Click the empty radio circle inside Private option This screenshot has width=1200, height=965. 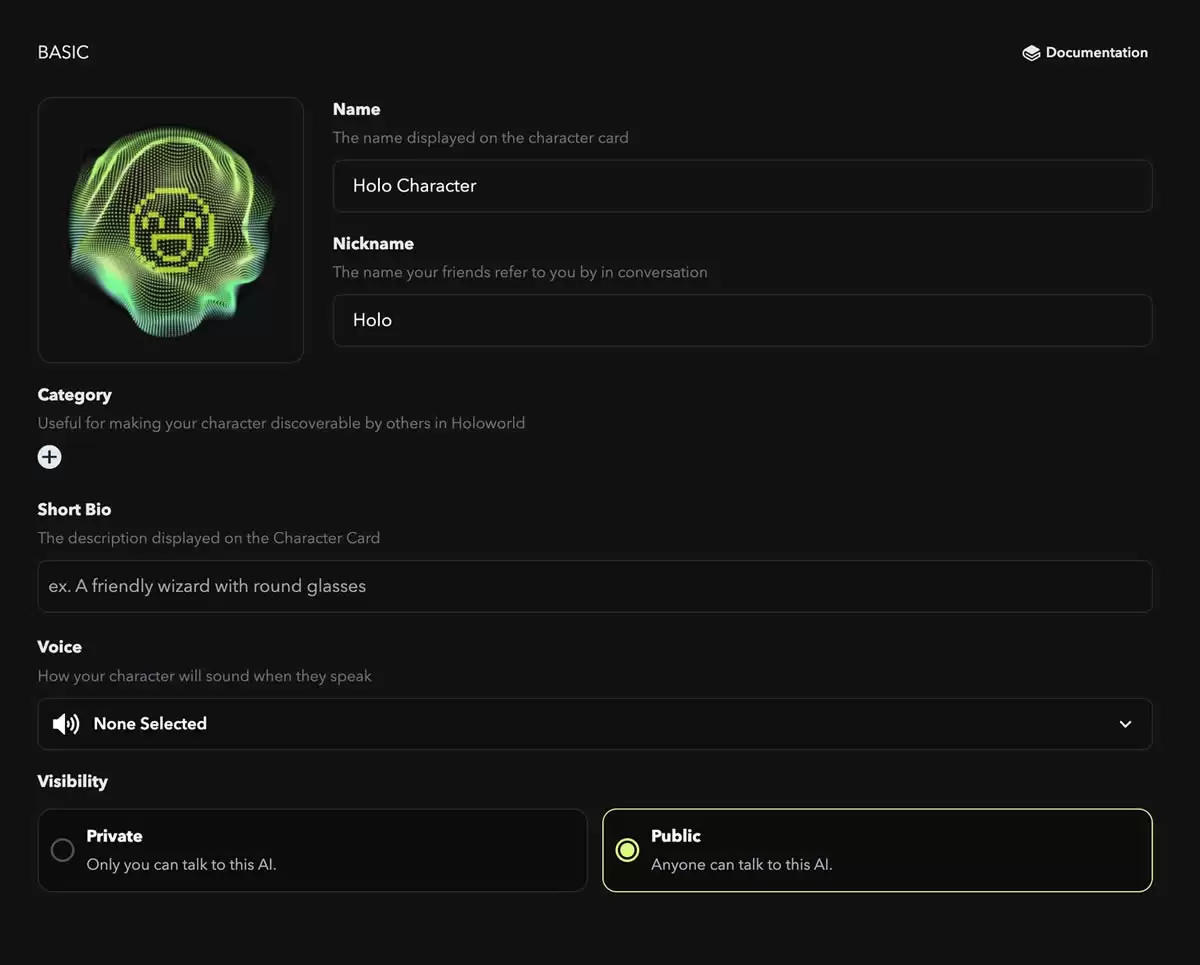[x=62, y=850]
